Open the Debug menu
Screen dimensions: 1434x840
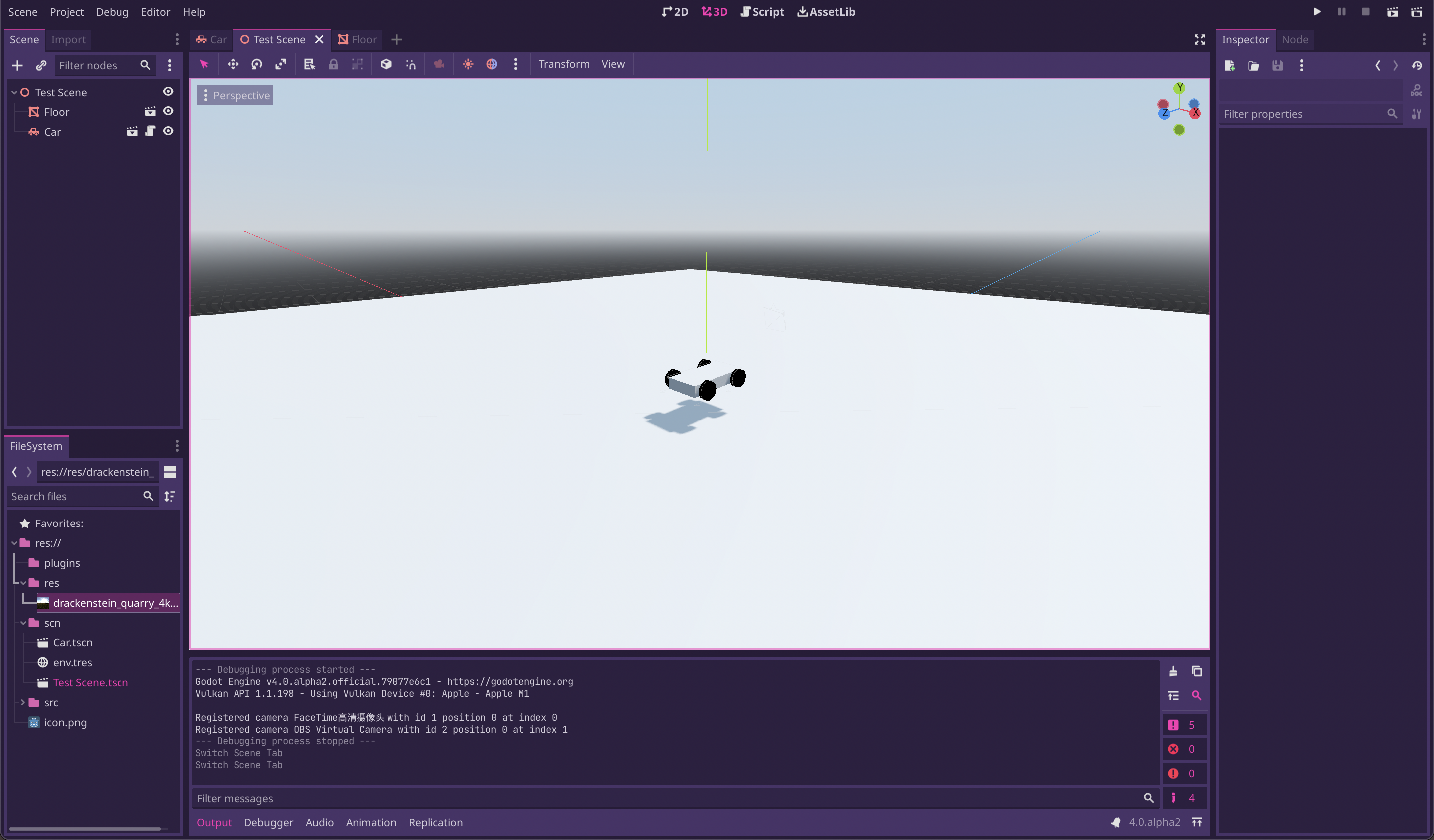pos(112,12)
